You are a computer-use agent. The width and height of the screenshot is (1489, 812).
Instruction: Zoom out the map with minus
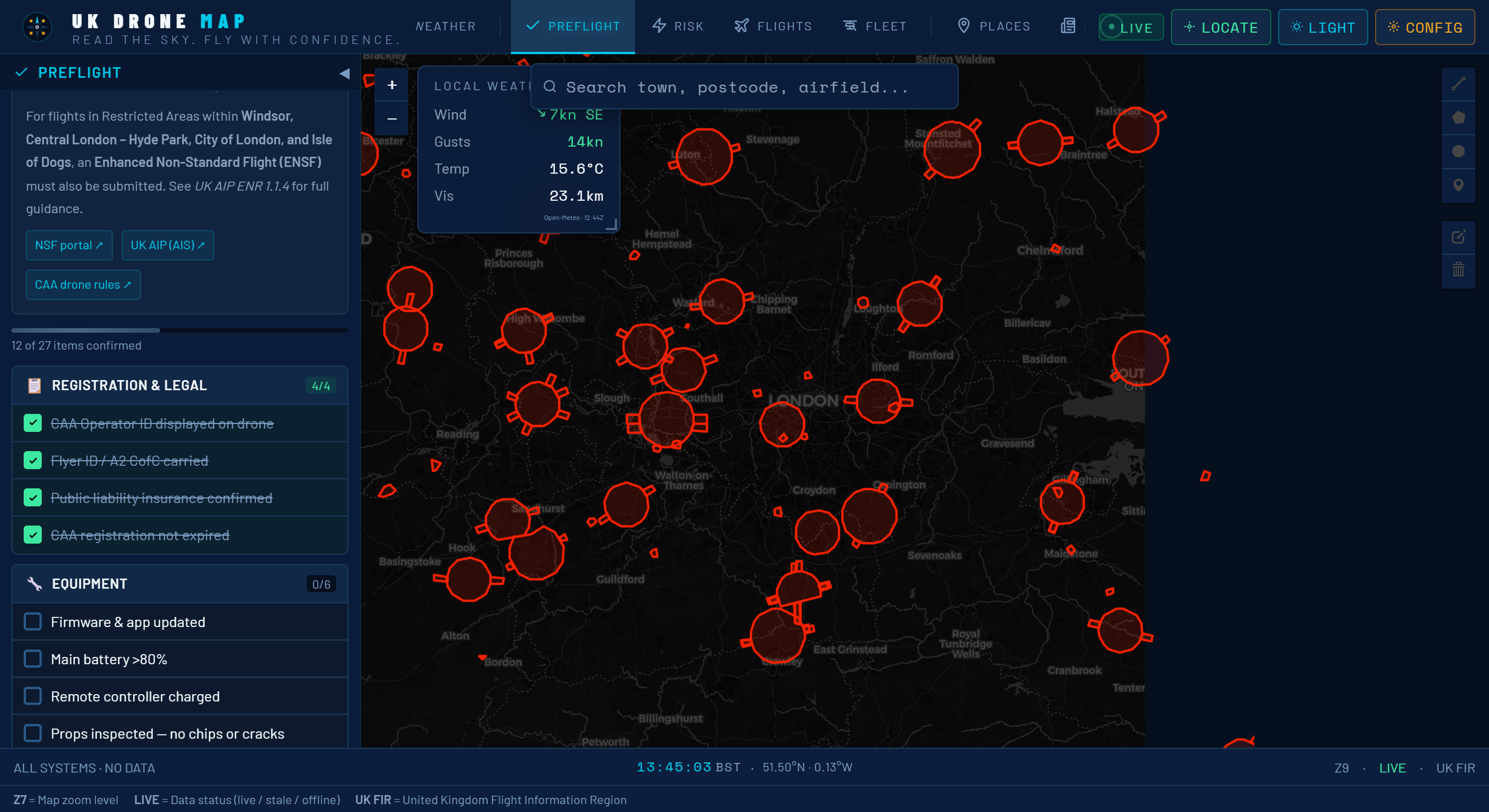(x=392, y=118)
